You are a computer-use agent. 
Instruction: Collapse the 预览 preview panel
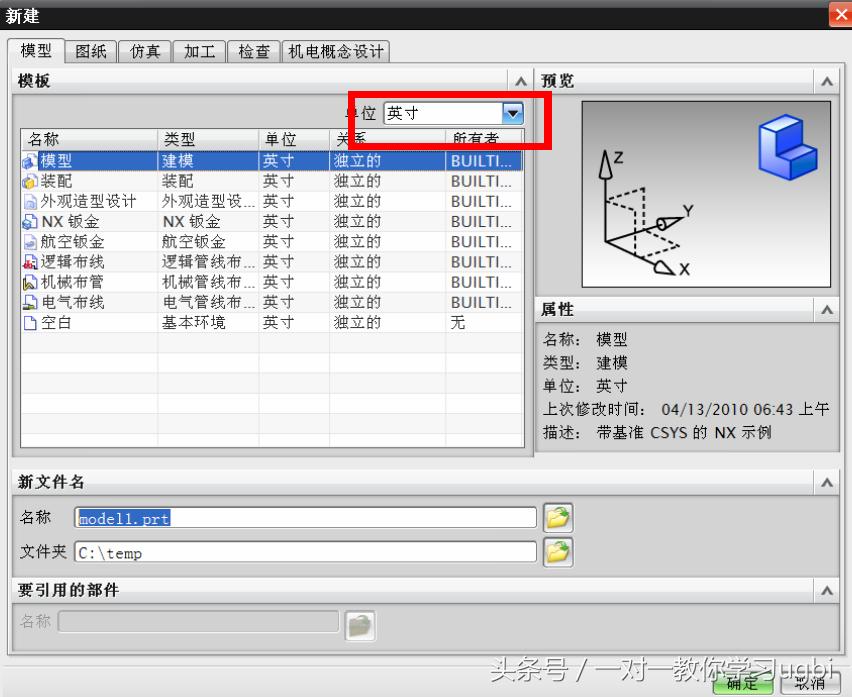click(x=827, y=80)
